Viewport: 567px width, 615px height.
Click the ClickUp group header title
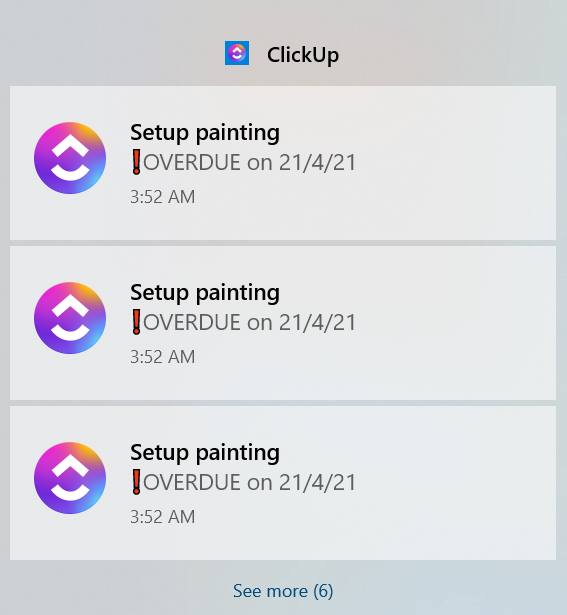click(x=303, y=55)
